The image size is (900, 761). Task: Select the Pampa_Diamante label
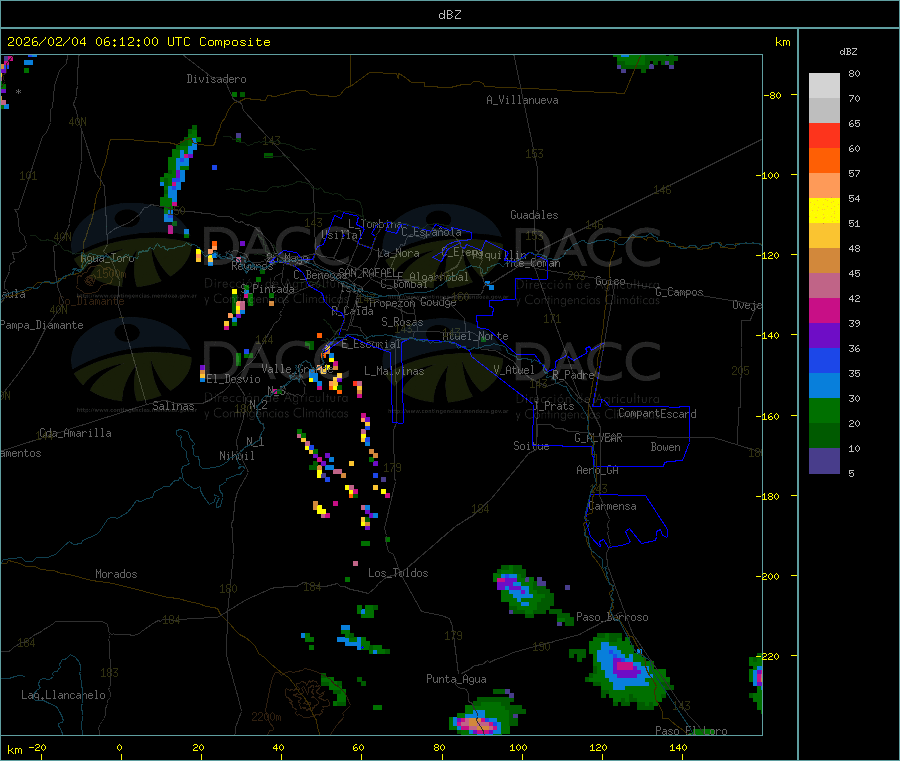coord(41,325)
